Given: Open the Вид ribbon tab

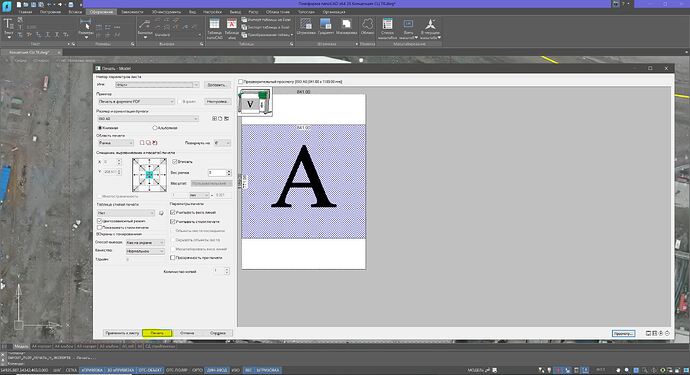Looking at the screenshot, I should pos(192,12).
